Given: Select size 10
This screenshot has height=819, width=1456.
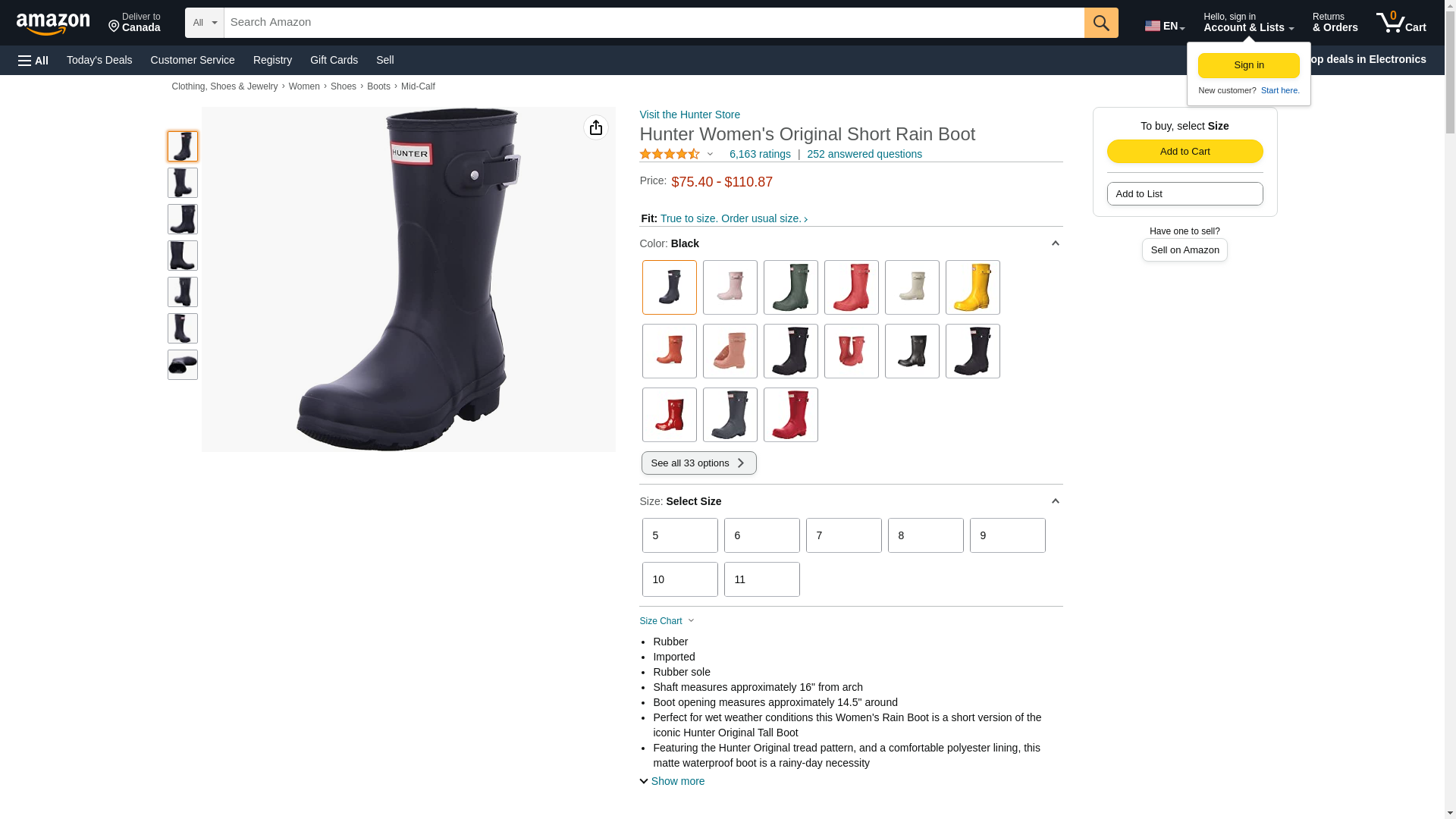Looking at the screenshot, I should tap(679, 579).
